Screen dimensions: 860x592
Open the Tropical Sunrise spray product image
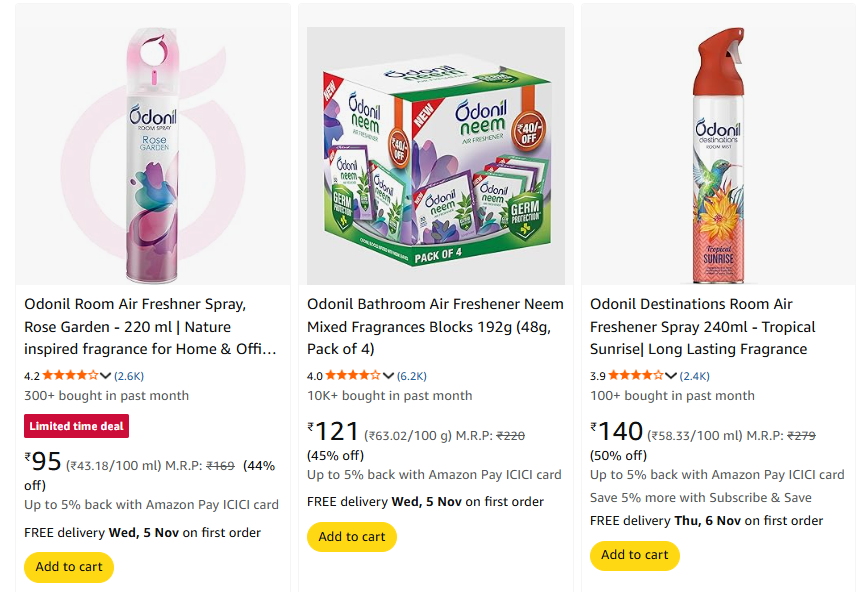(x=717, y=155)
